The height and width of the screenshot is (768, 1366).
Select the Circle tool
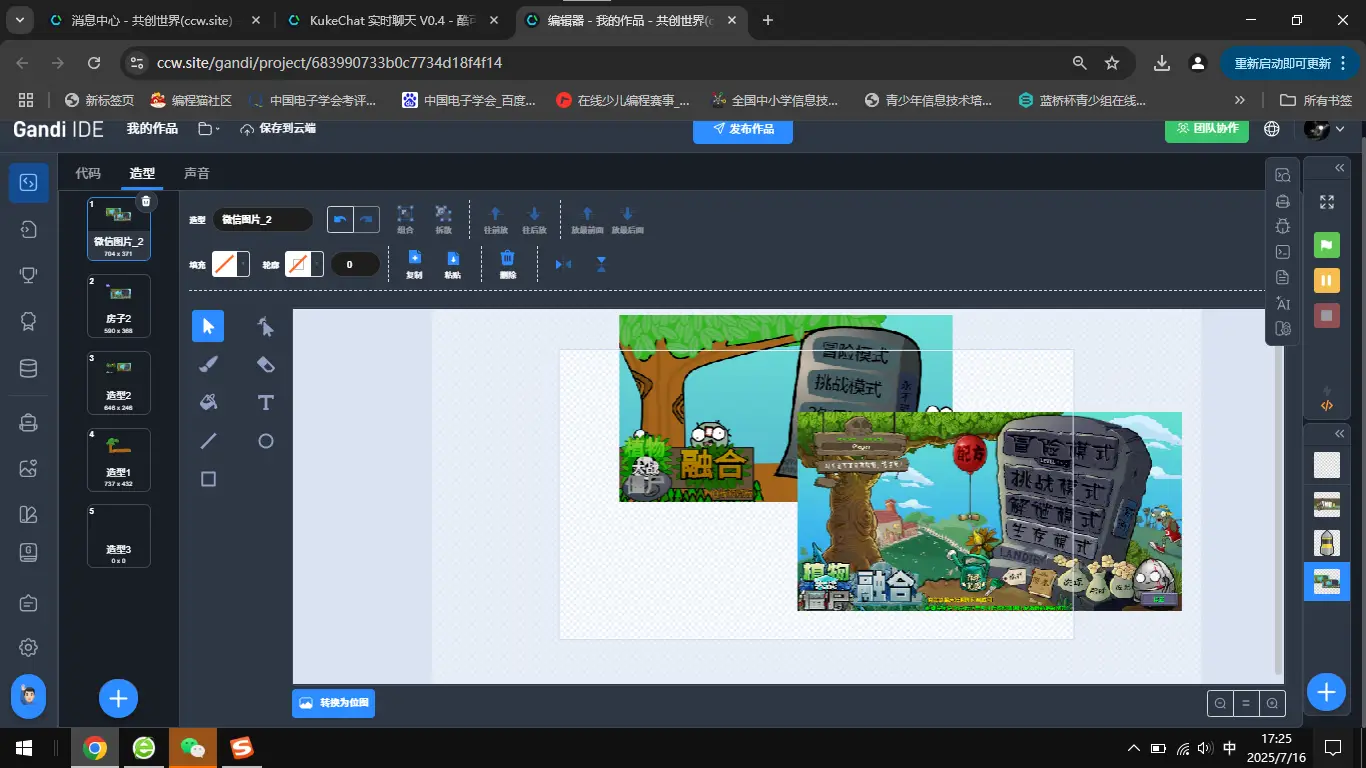[265, 441]
